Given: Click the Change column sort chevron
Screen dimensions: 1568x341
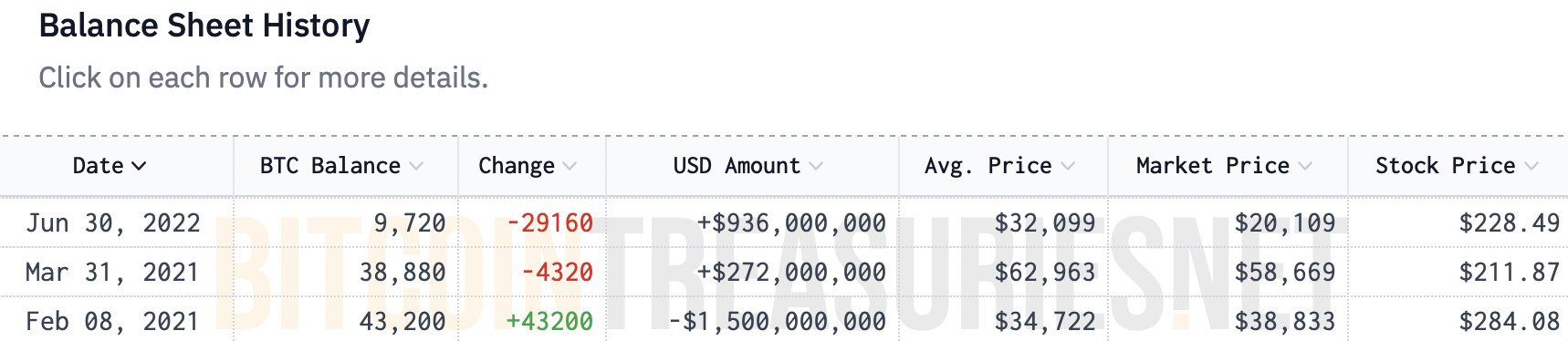Looking at the screenshot, I should pyautogui.click(x=570, y=166).
